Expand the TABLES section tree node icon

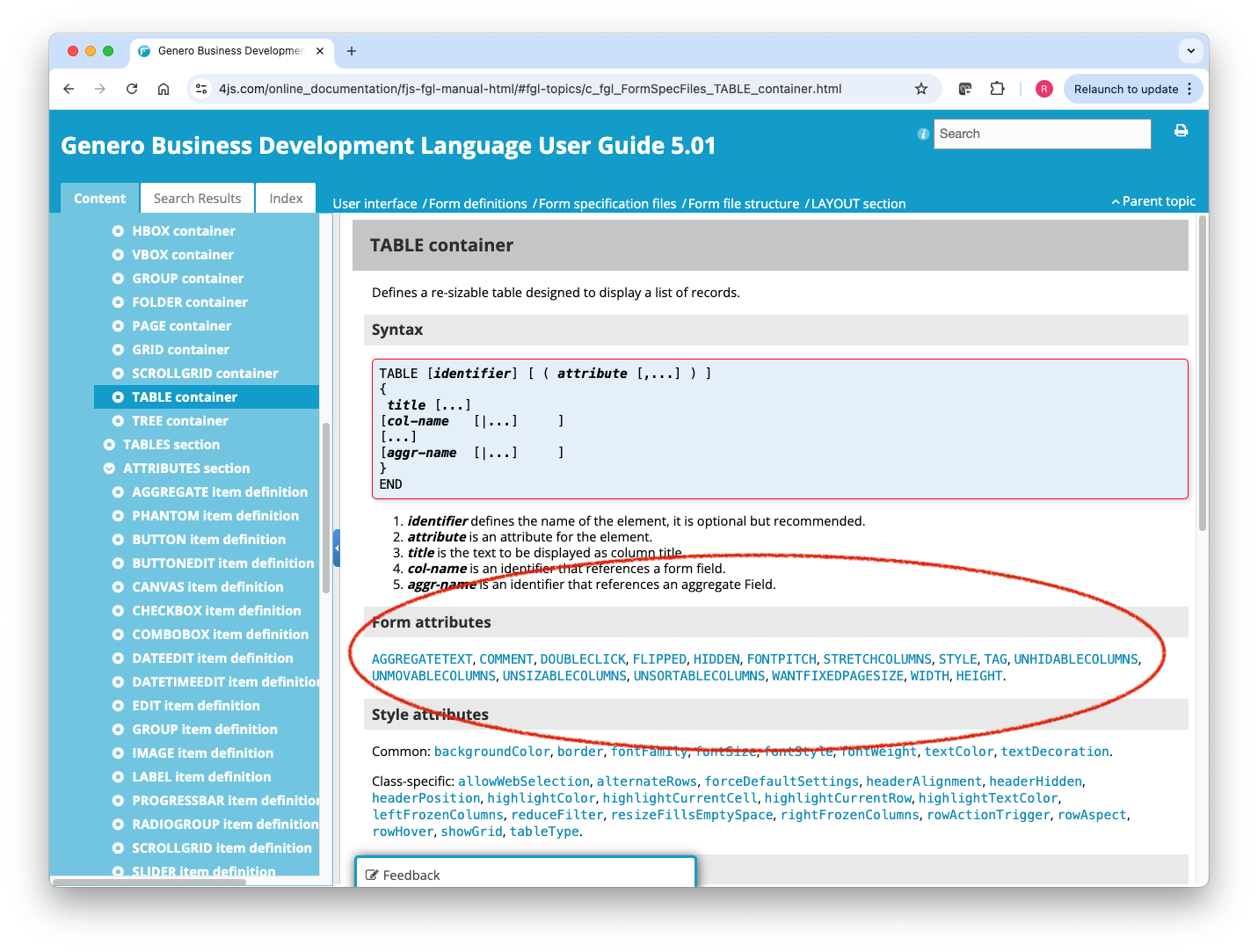pyautogui.click(x=109, y=445)
